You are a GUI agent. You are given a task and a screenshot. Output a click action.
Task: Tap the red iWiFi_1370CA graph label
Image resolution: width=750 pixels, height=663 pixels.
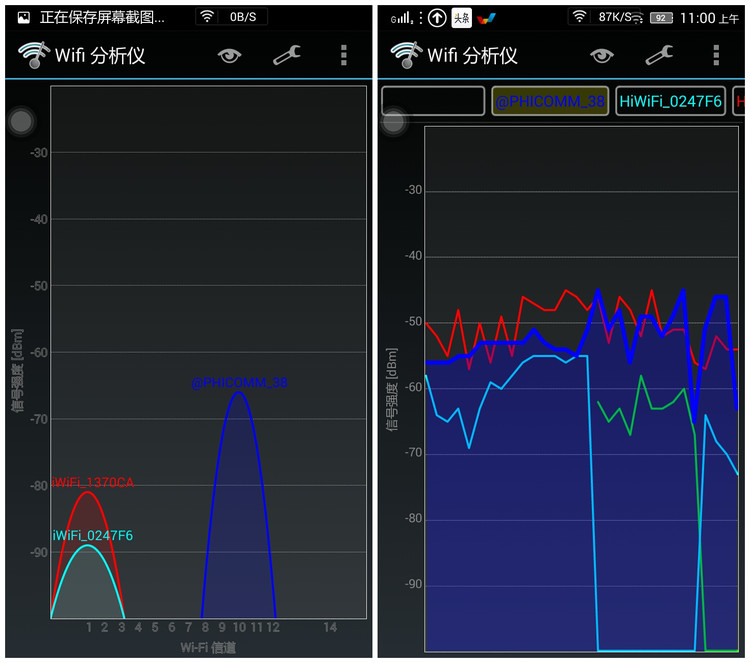point(93,483)
